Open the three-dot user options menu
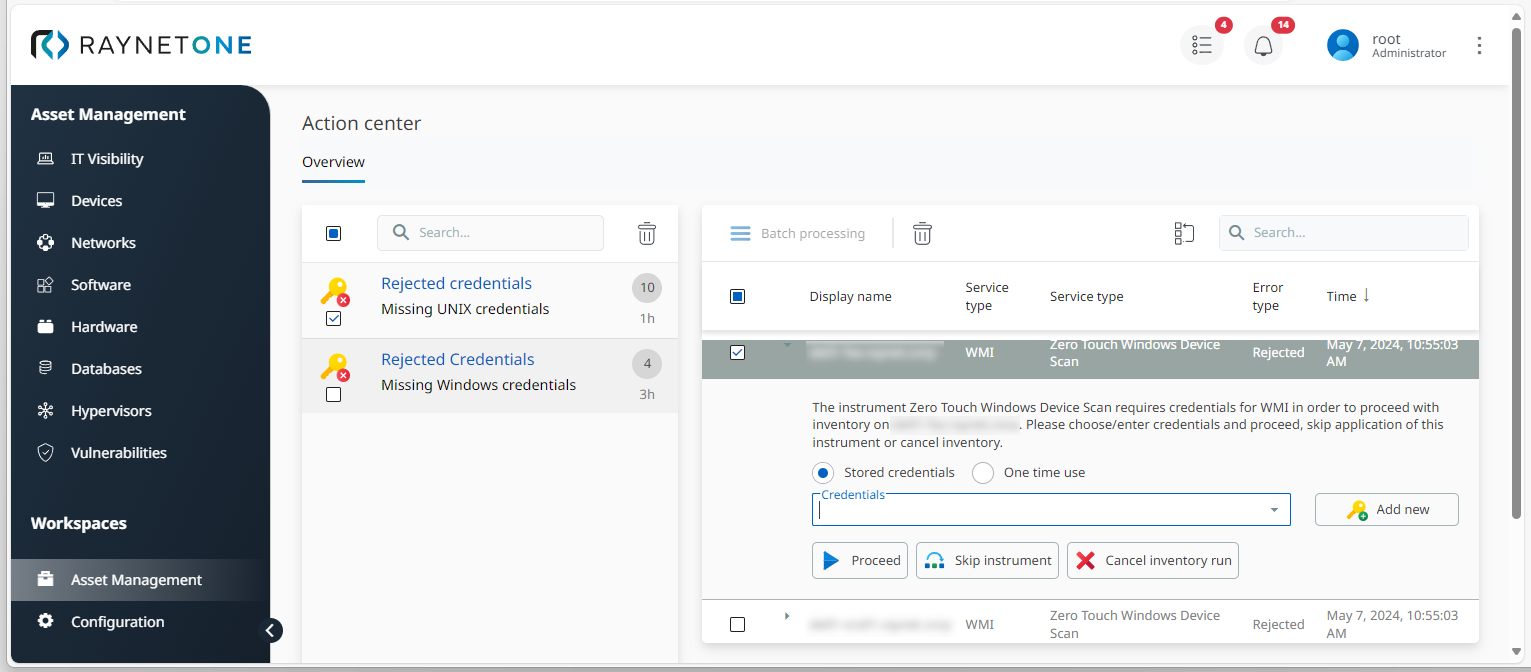Screen dimensions: 1531x672 click(x=1479, y=45)
